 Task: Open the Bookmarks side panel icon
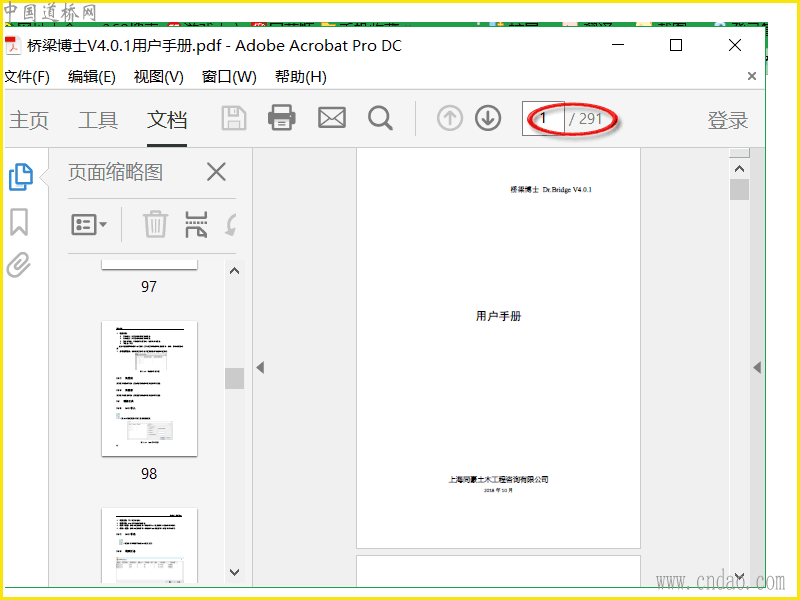pos(19,222)
